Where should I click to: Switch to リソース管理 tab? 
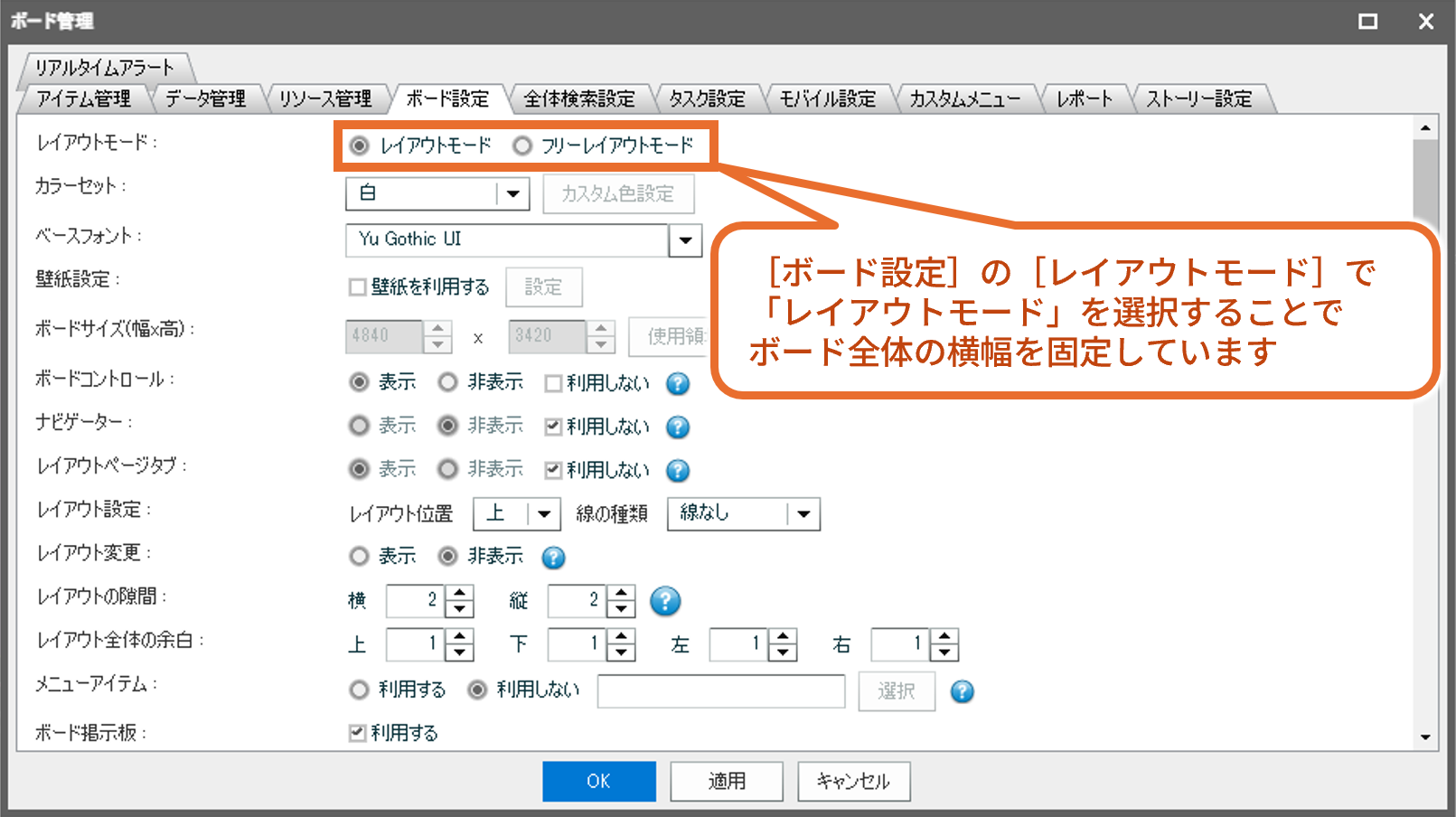coord(325,99)
